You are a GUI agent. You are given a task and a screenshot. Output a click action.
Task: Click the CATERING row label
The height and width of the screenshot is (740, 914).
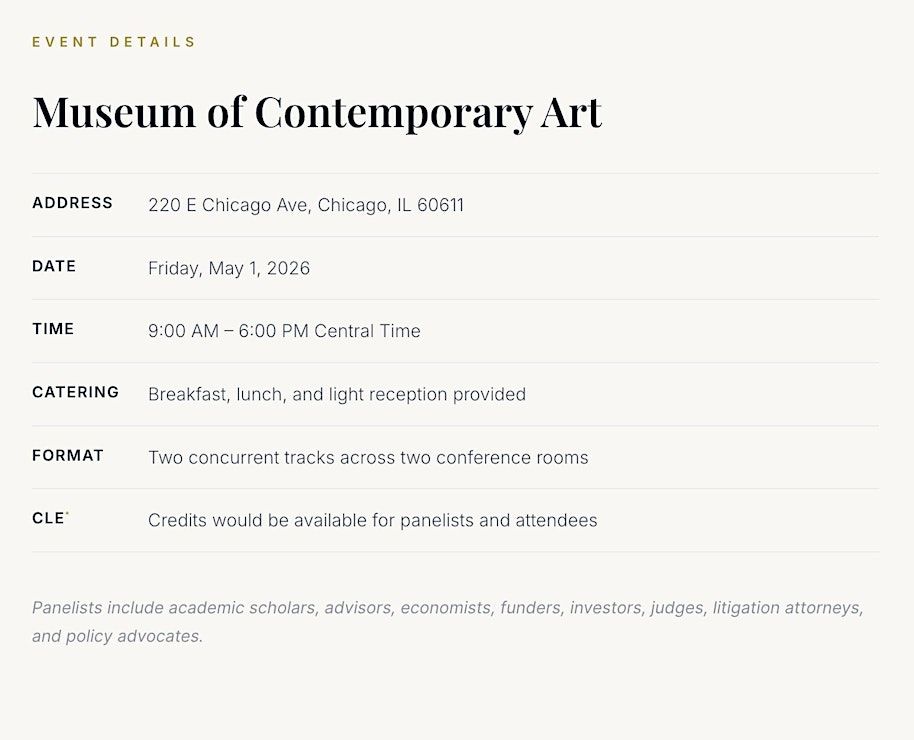coord(75,392)
